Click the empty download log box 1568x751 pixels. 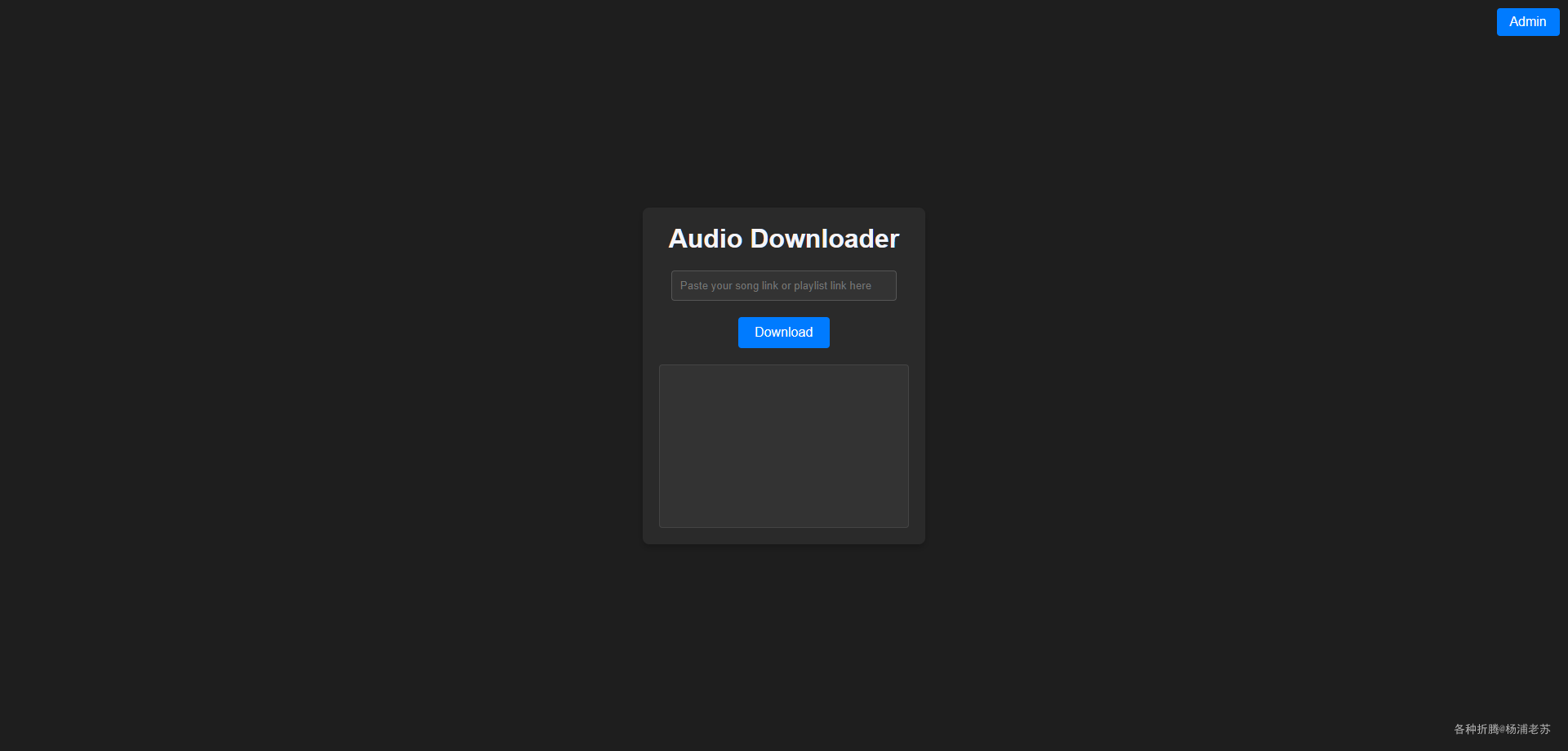[x=783, y=446]
